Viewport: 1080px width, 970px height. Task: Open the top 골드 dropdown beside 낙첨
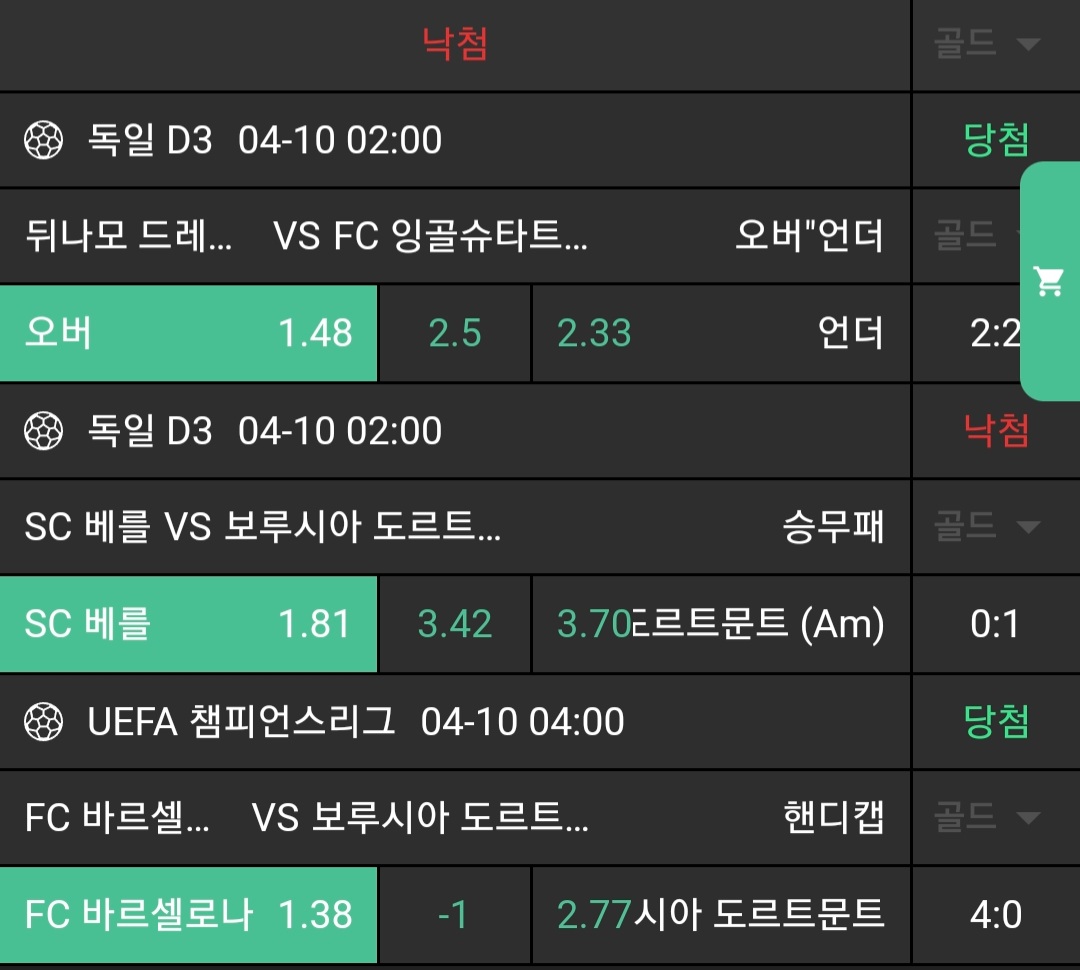pos(987,44)
